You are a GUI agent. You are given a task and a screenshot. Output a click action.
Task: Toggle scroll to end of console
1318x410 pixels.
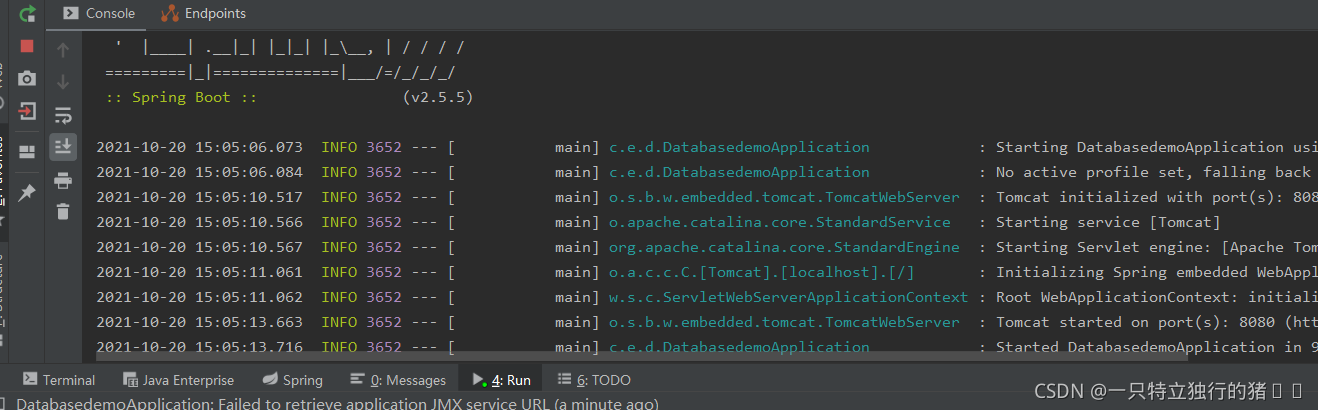[63, 146]
